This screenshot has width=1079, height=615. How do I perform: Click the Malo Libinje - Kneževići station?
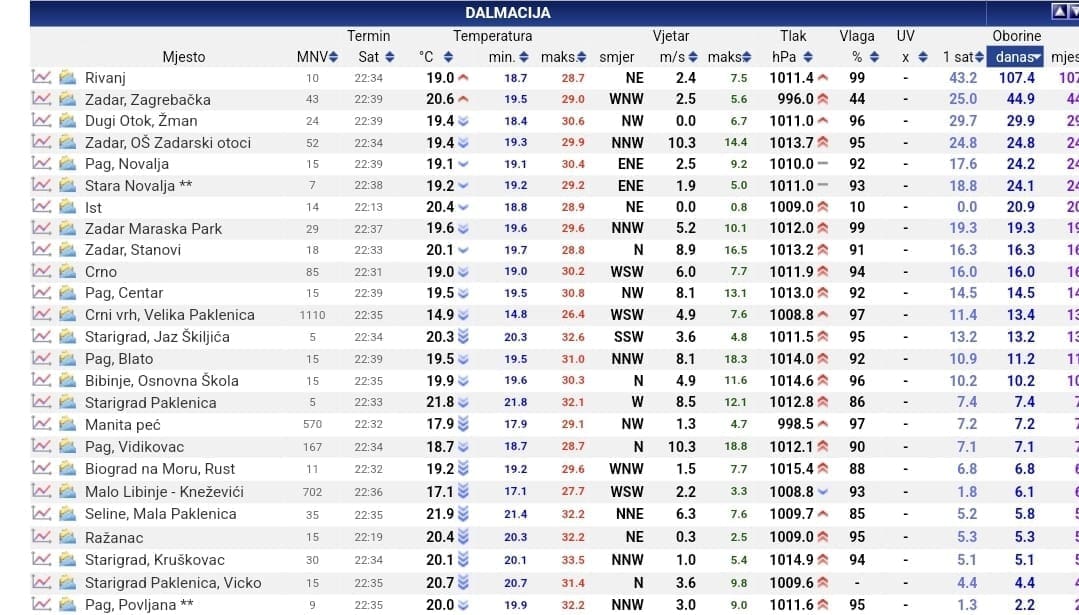point(164,491)
